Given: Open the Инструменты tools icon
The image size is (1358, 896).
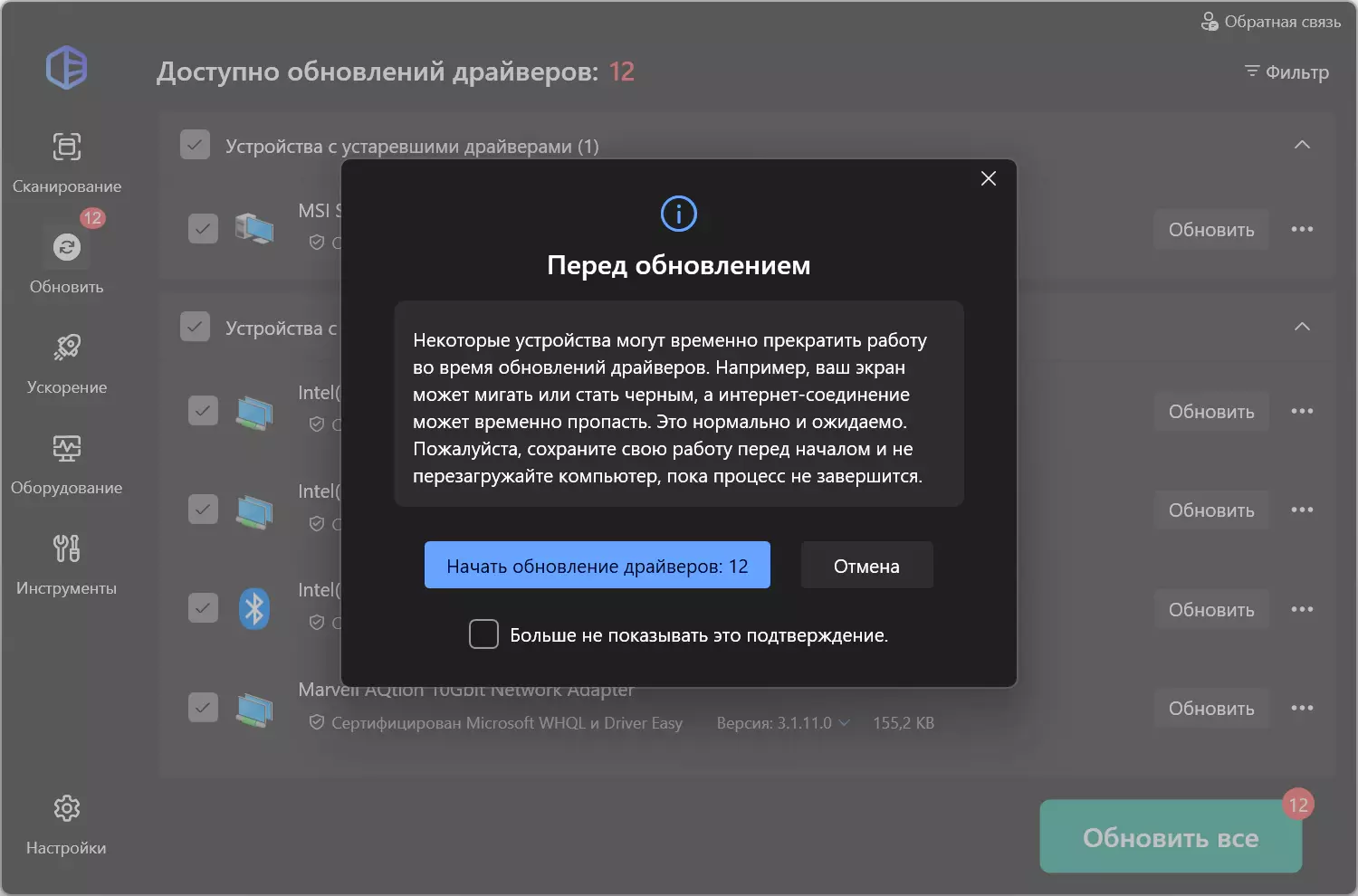Looking at the screenshot, I should pos(66,548).
